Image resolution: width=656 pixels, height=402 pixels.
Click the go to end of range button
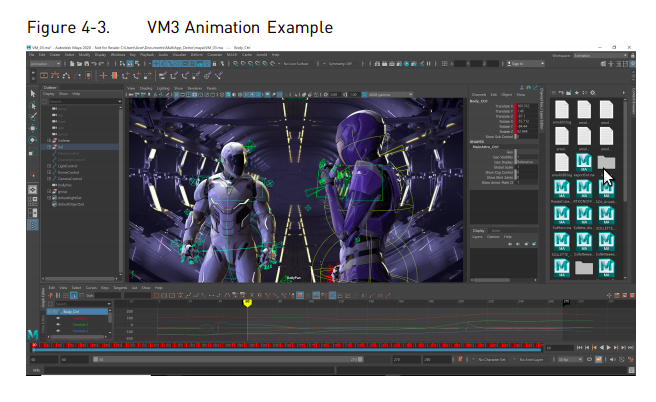tap(631, 348)
